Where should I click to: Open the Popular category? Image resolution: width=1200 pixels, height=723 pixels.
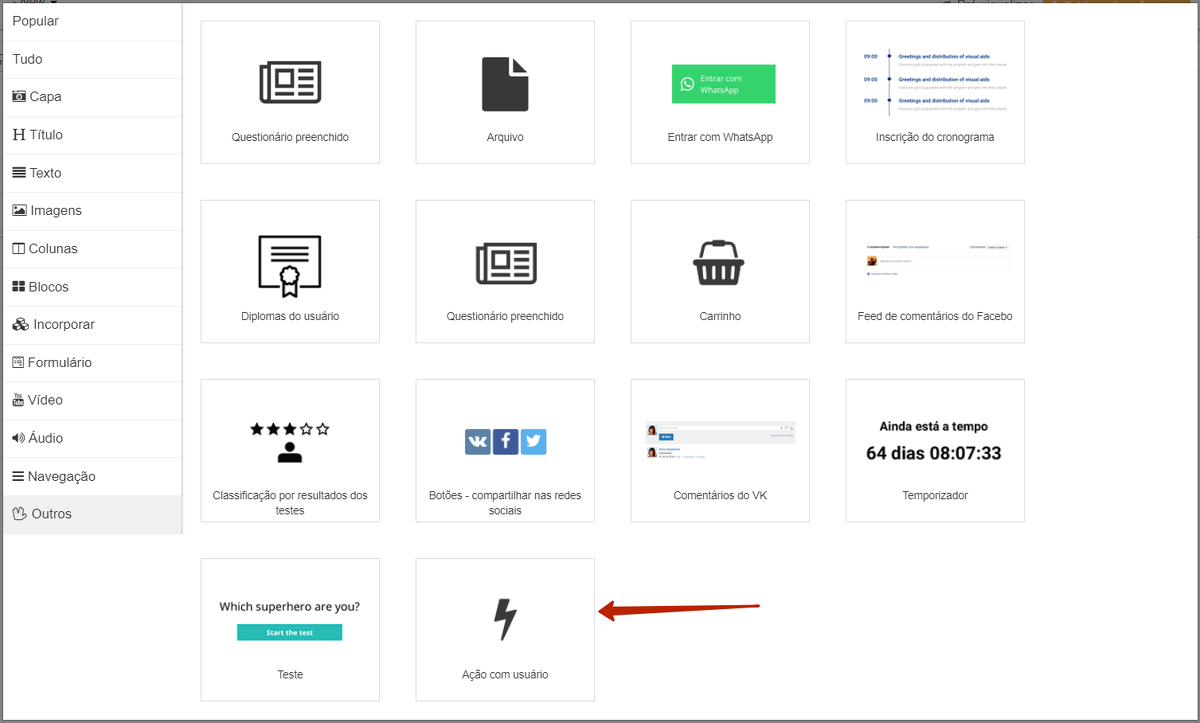click(x=36, y=21)
